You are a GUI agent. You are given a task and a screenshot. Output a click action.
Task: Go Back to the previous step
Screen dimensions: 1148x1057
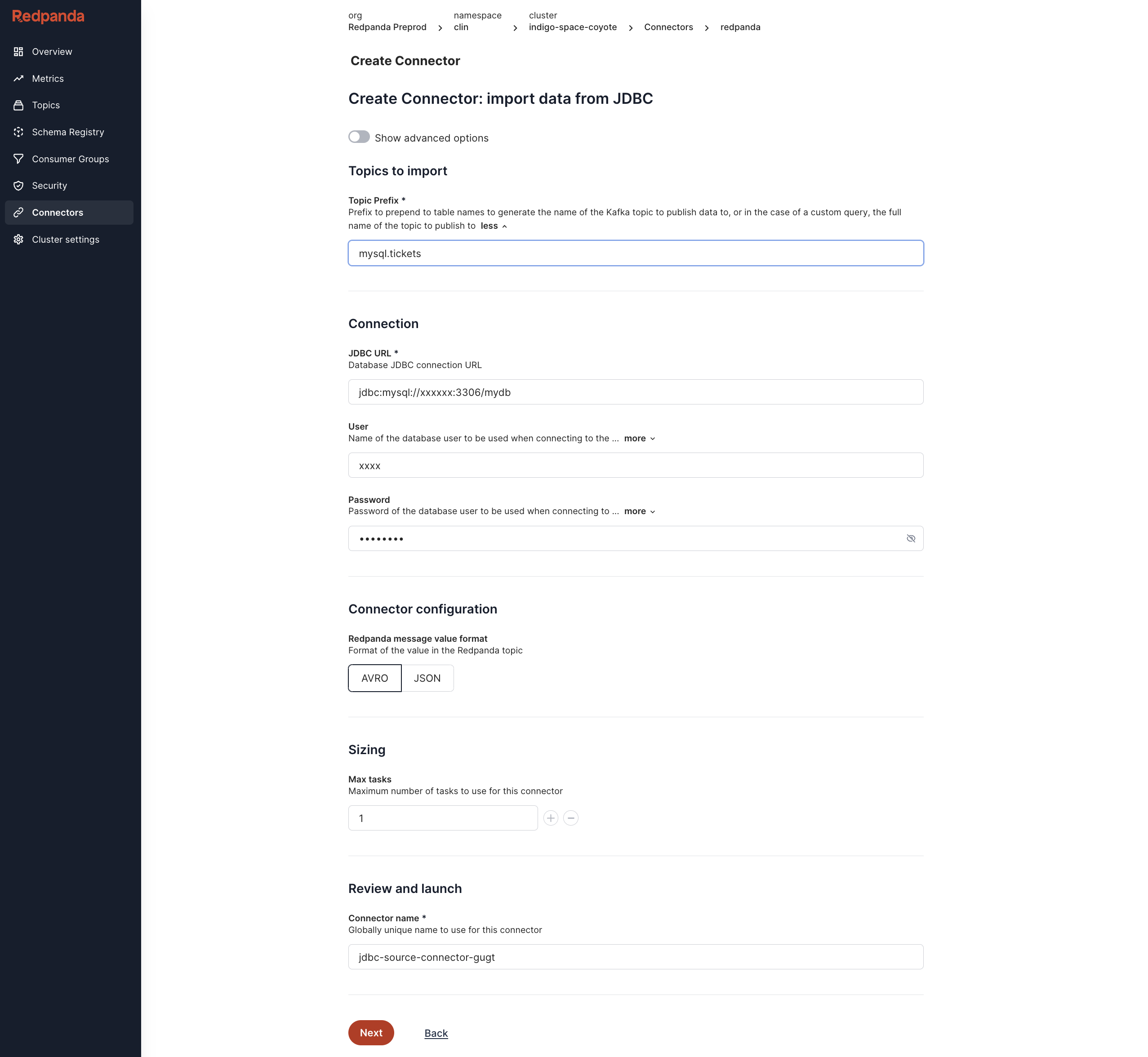point(436,1033)
